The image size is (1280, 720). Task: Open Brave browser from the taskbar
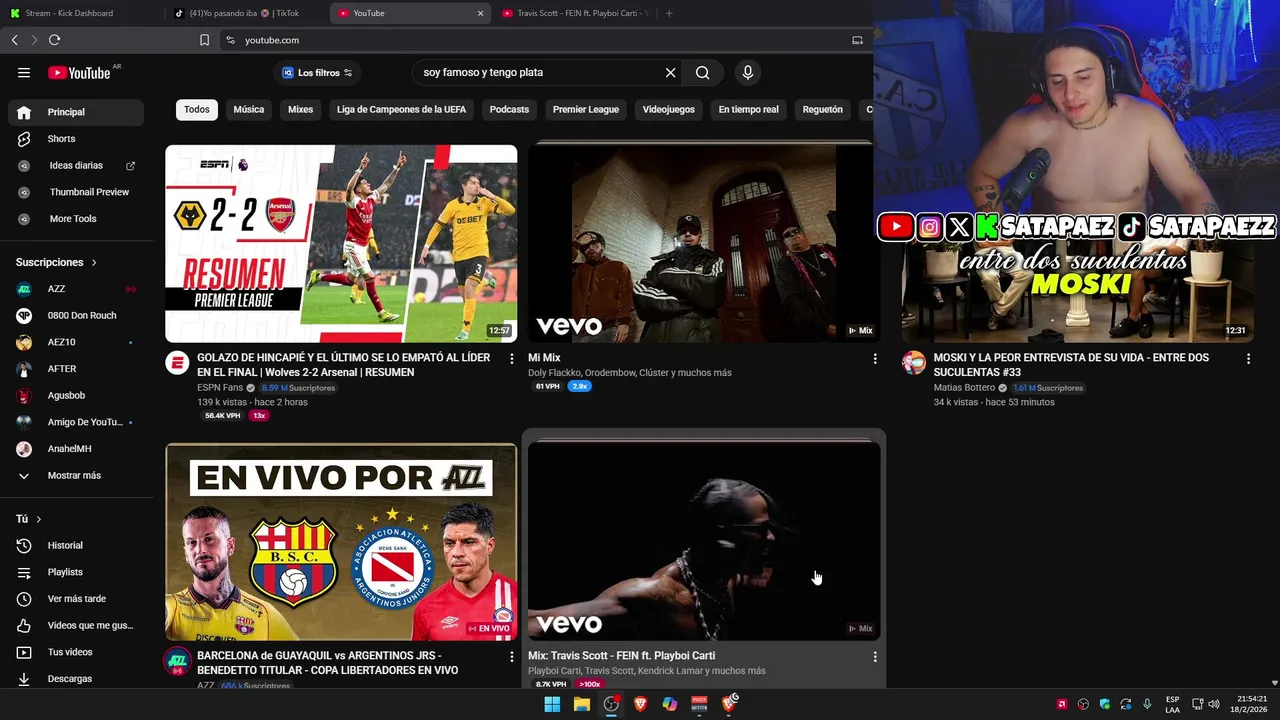coord(640,704)
